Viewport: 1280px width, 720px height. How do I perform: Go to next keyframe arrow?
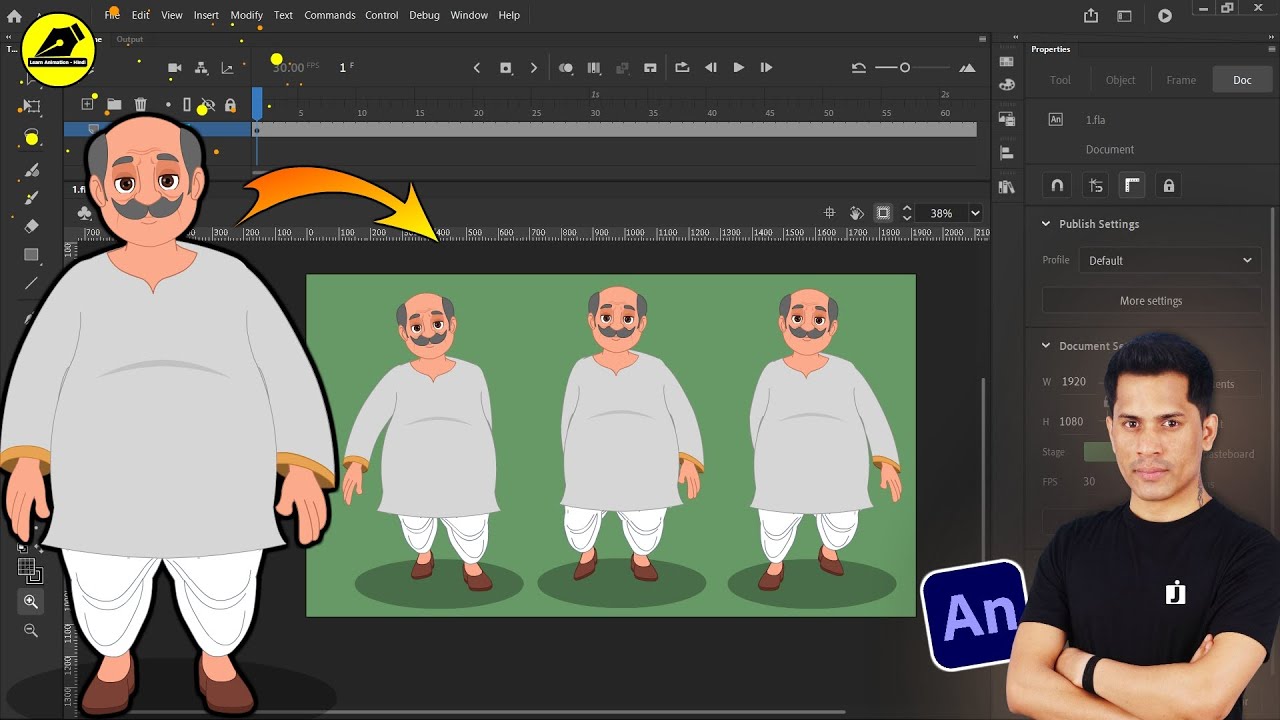pyautogui.click(x=533, y=68)
